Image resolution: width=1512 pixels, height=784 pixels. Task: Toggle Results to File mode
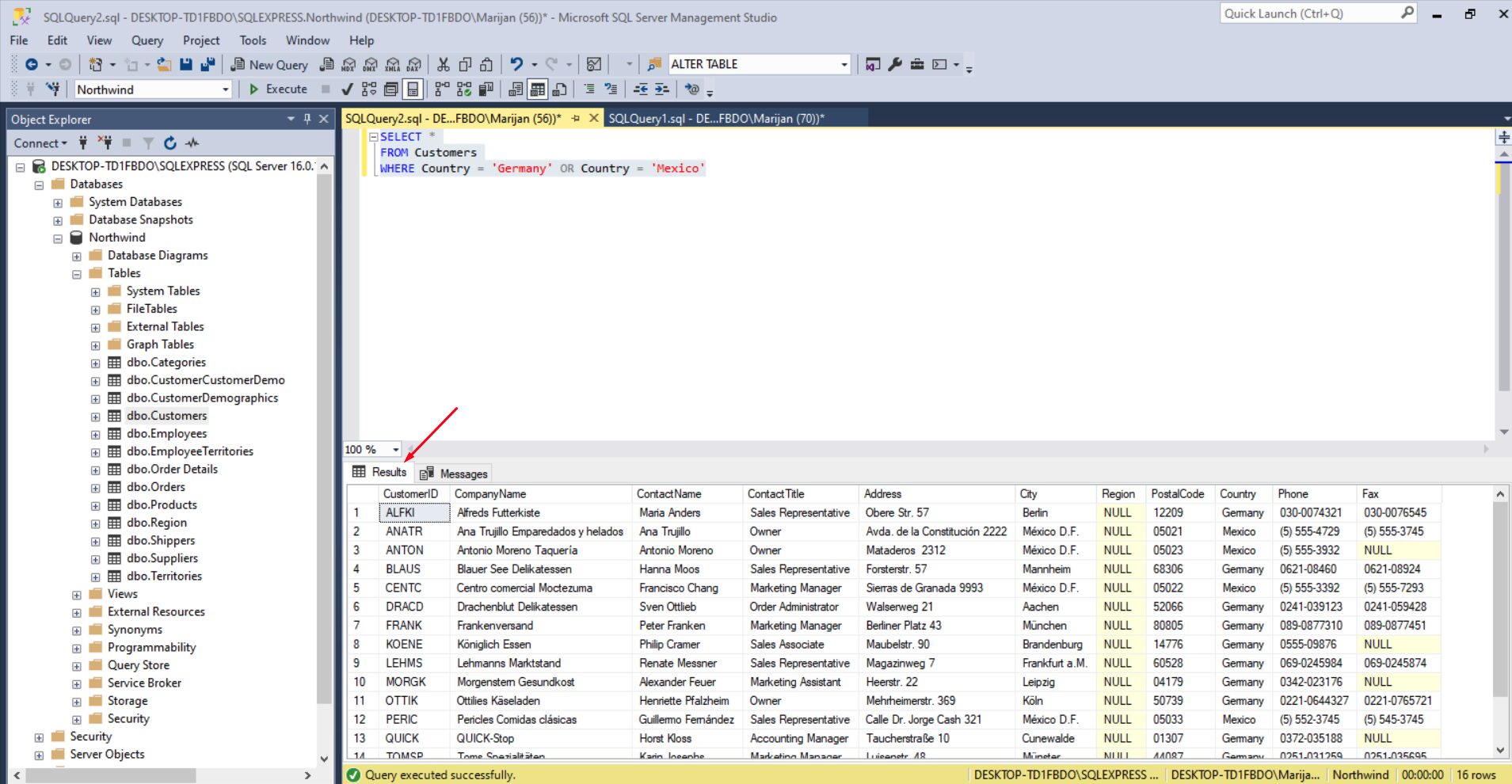(559, 89)
